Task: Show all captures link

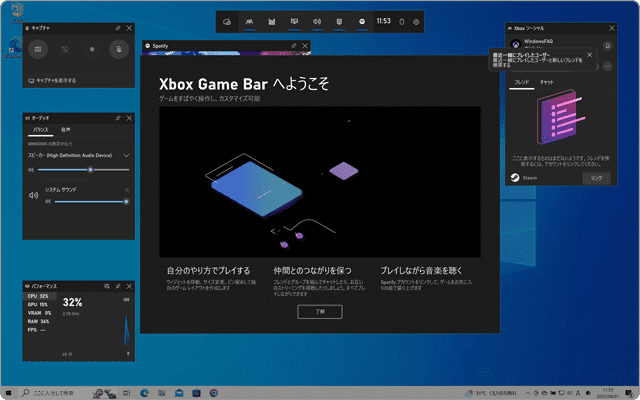Action: point(52,80)
